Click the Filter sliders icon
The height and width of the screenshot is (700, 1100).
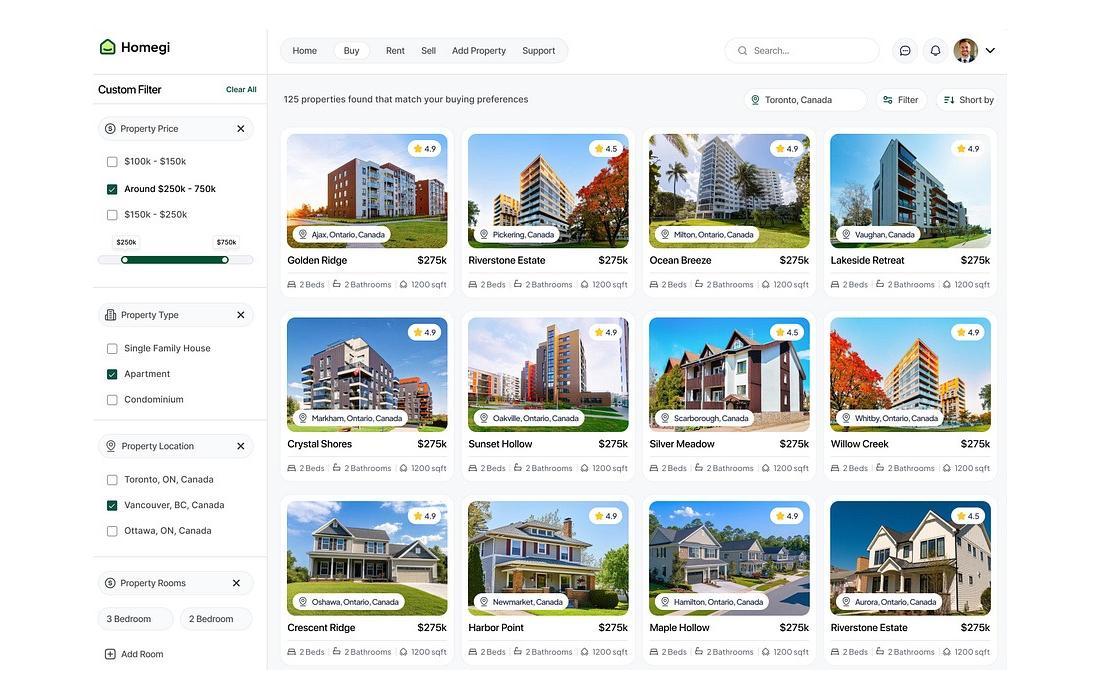(888, 100)
